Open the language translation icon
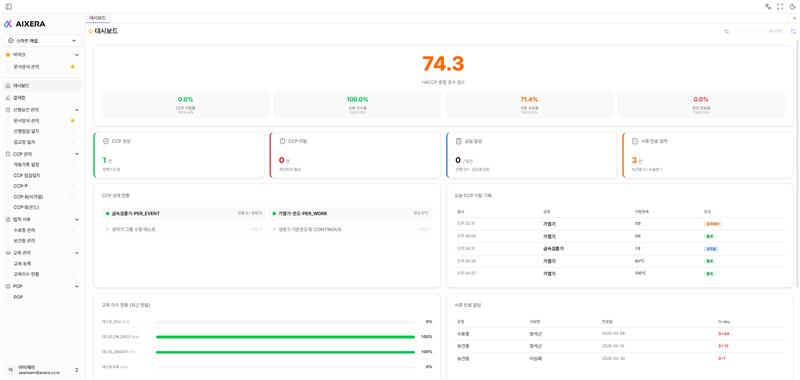This screenshot has width=800, height=380. pos(768,7)
